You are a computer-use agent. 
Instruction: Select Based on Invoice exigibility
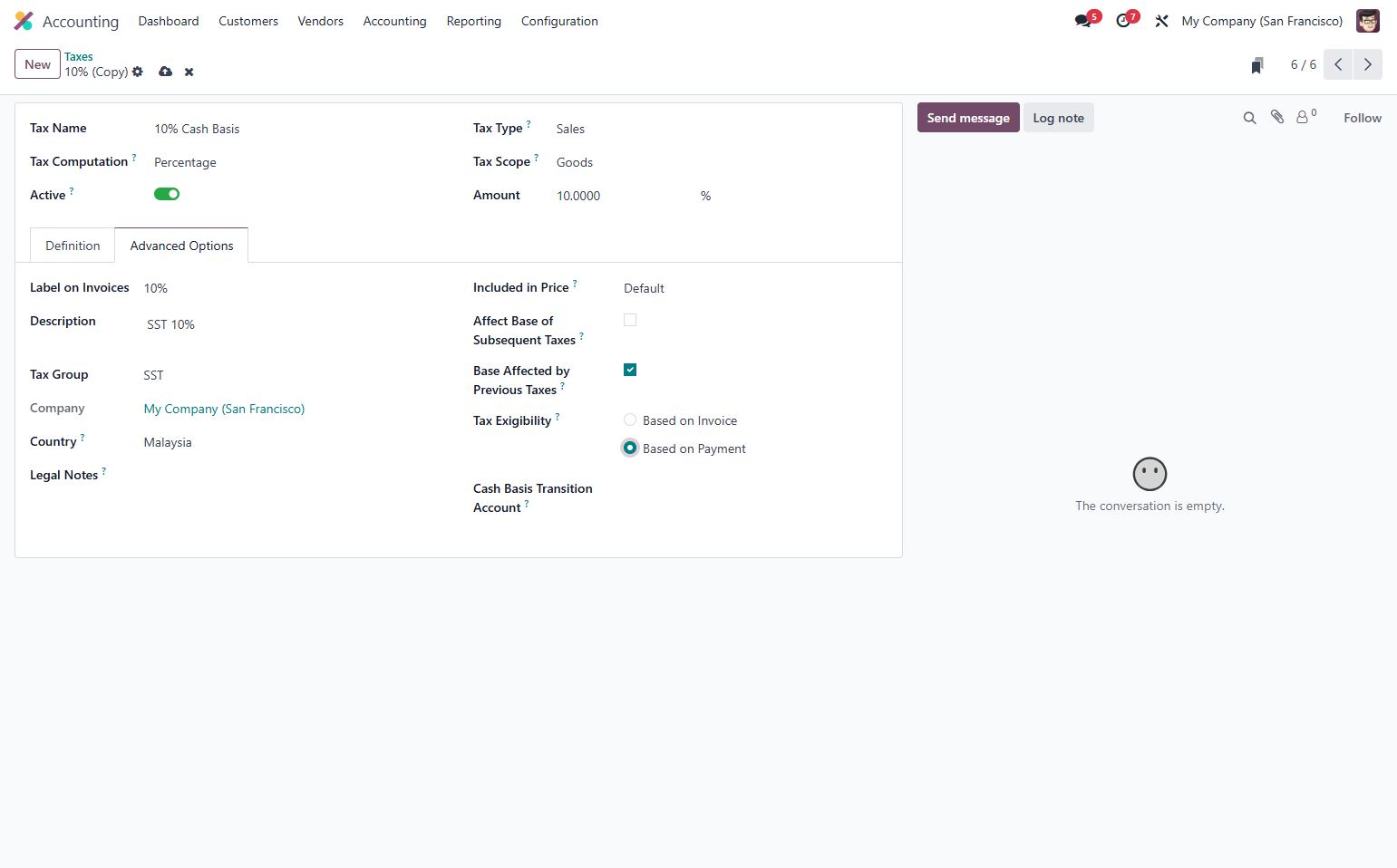pos(630,420)
